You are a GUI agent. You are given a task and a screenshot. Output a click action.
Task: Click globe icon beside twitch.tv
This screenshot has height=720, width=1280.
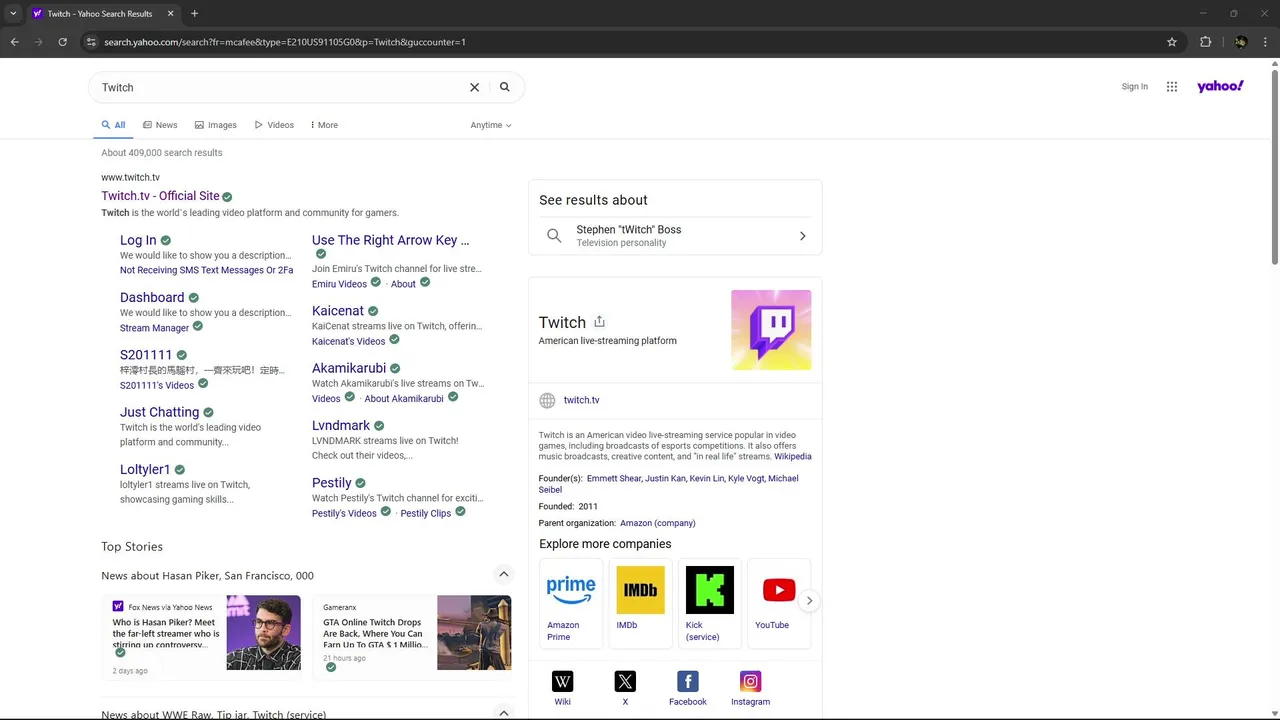pyautogui.click(x=547, y=400)
